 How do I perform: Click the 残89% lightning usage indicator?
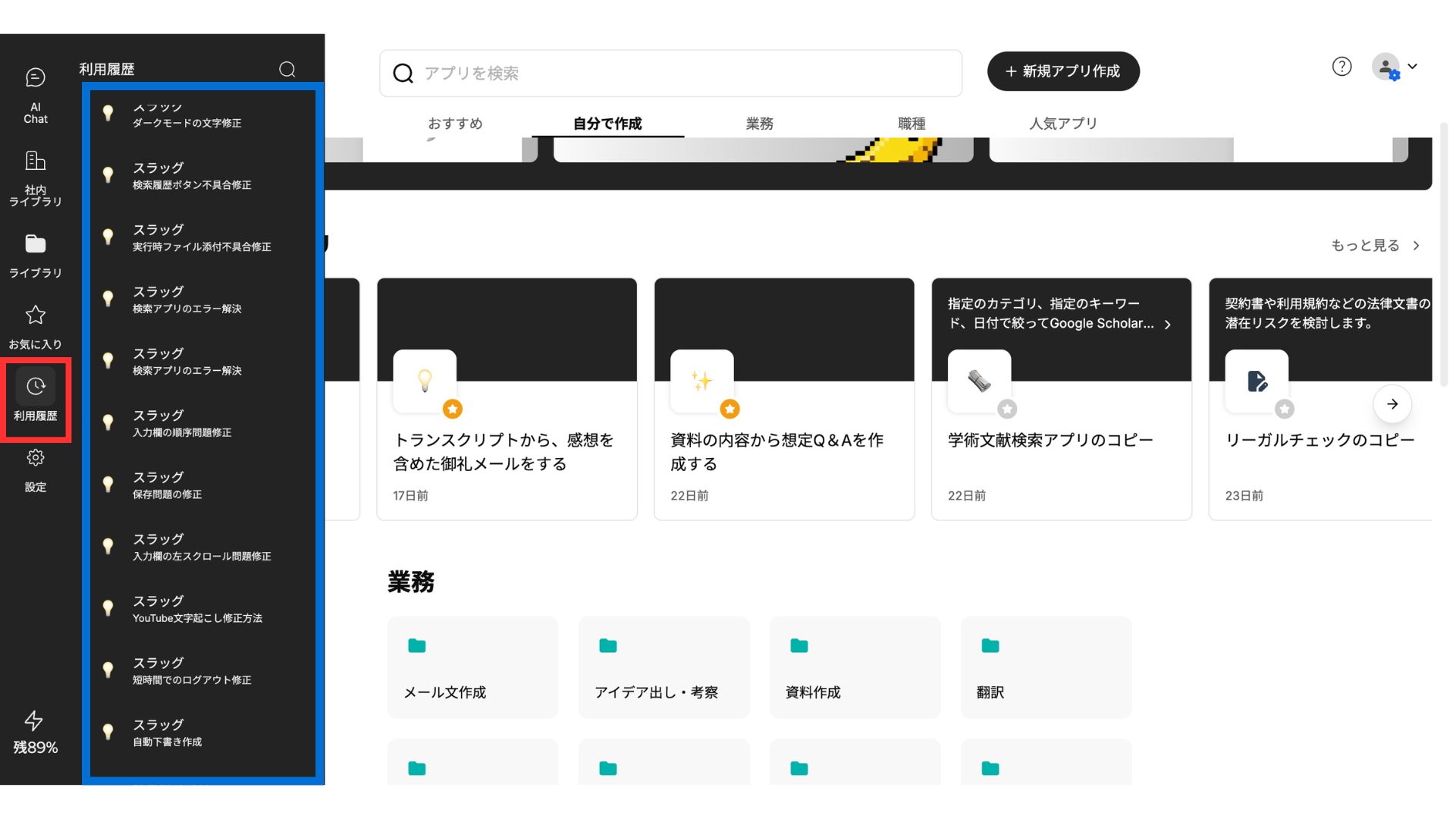click(x=35, y=732)
